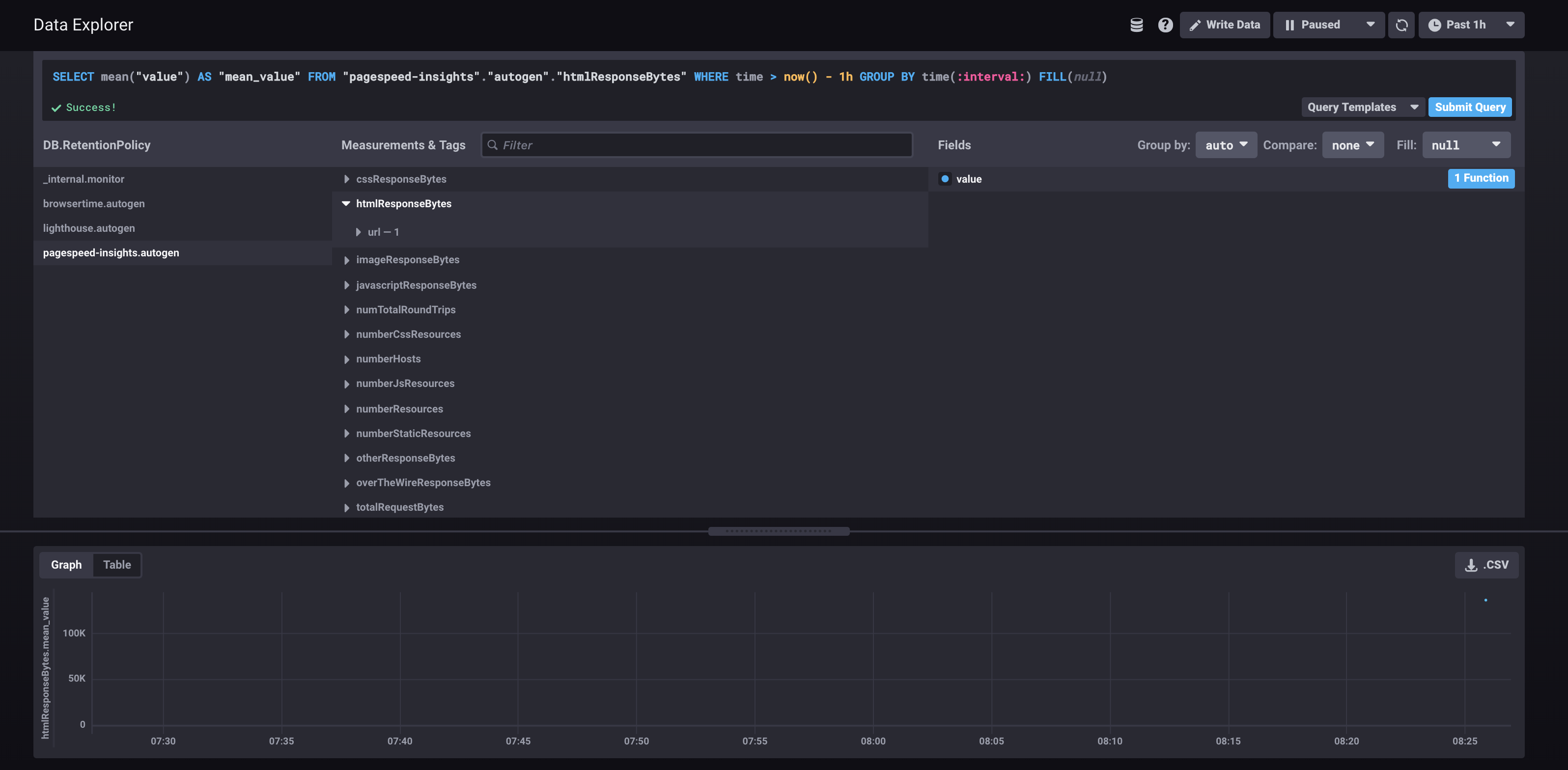Image resolution: width=1568 pixels, height=770 pixels.
Task: Click the panel resize handle bar
Action: [x=779, y=531]
